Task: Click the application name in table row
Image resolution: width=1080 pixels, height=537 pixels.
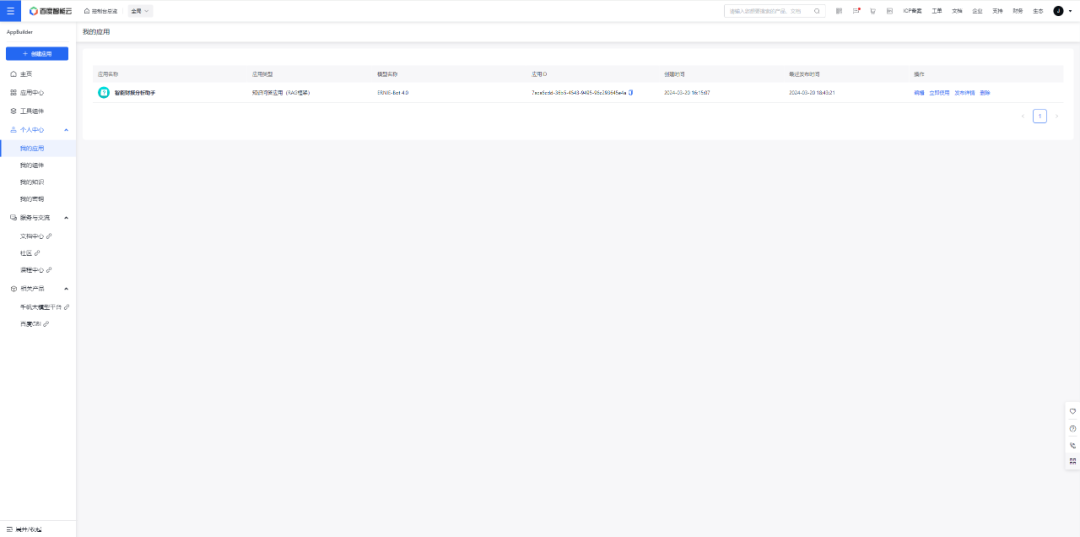Action: (134, 92)
